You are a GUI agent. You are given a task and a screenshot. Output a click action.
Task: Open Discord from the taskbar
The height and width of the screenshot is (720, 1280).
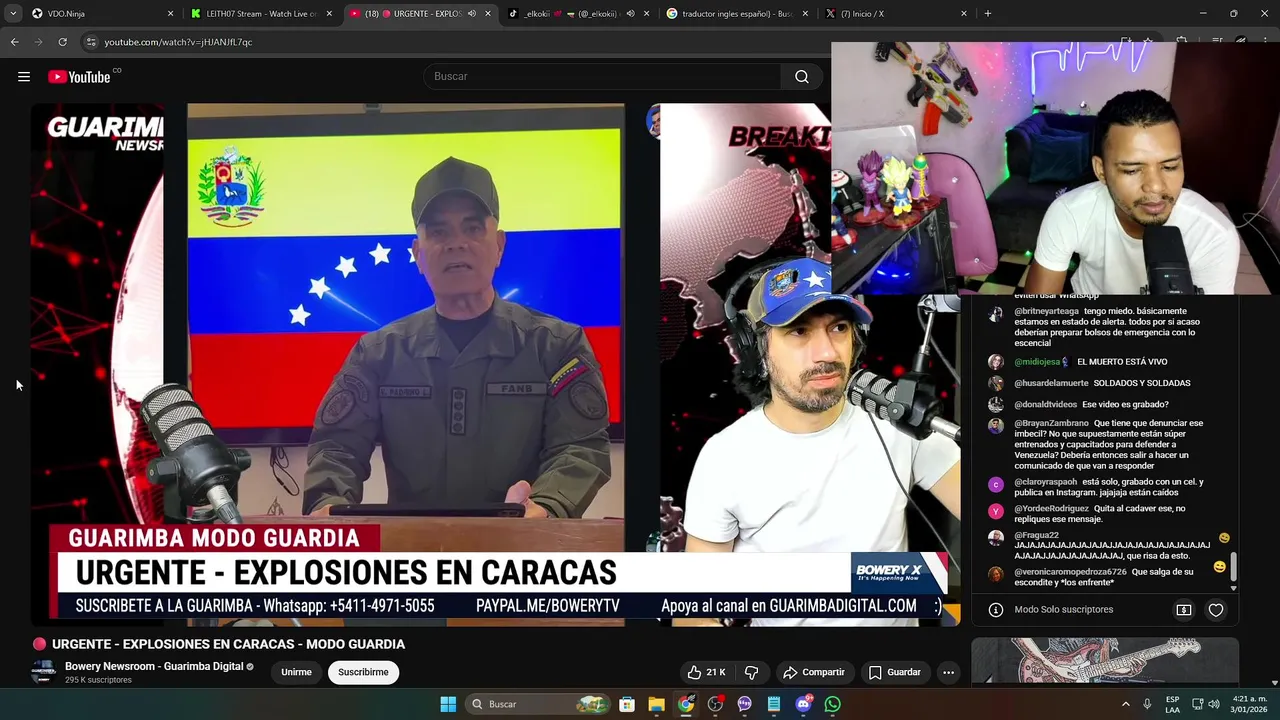[x=804, y=704]
